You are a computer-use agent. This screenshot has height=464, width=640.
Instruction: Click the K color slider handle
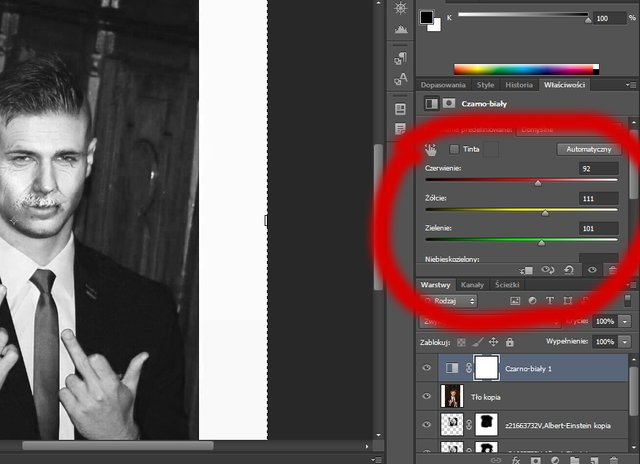pos(588,20)
